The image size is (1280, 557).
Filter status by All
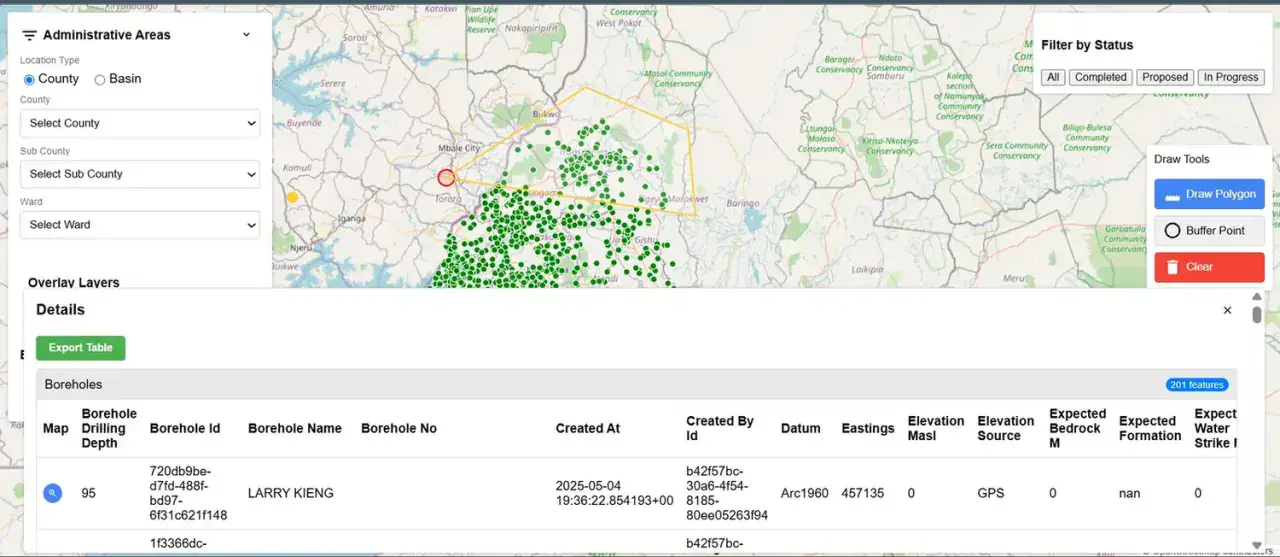click(x=1053, y=77)
